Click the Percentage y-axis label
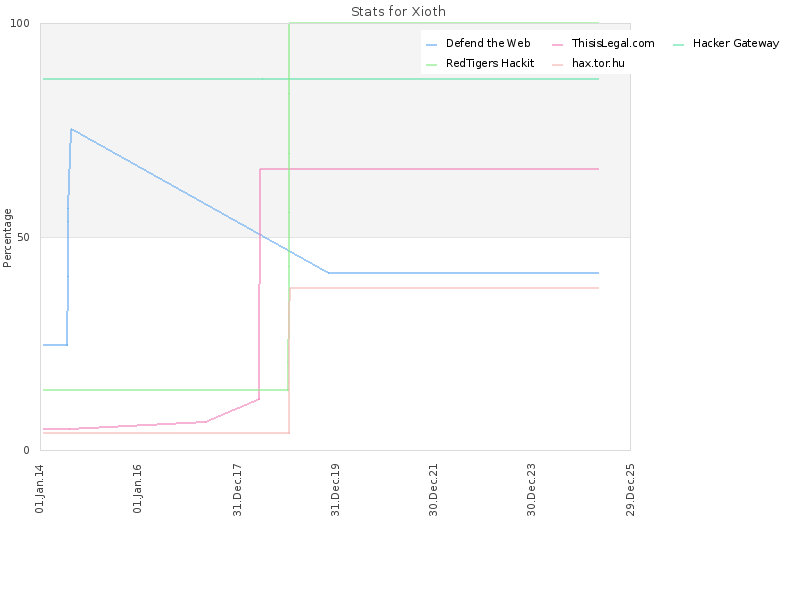The width and height of the screenshot is (800, 600). [x=7, y=238]
